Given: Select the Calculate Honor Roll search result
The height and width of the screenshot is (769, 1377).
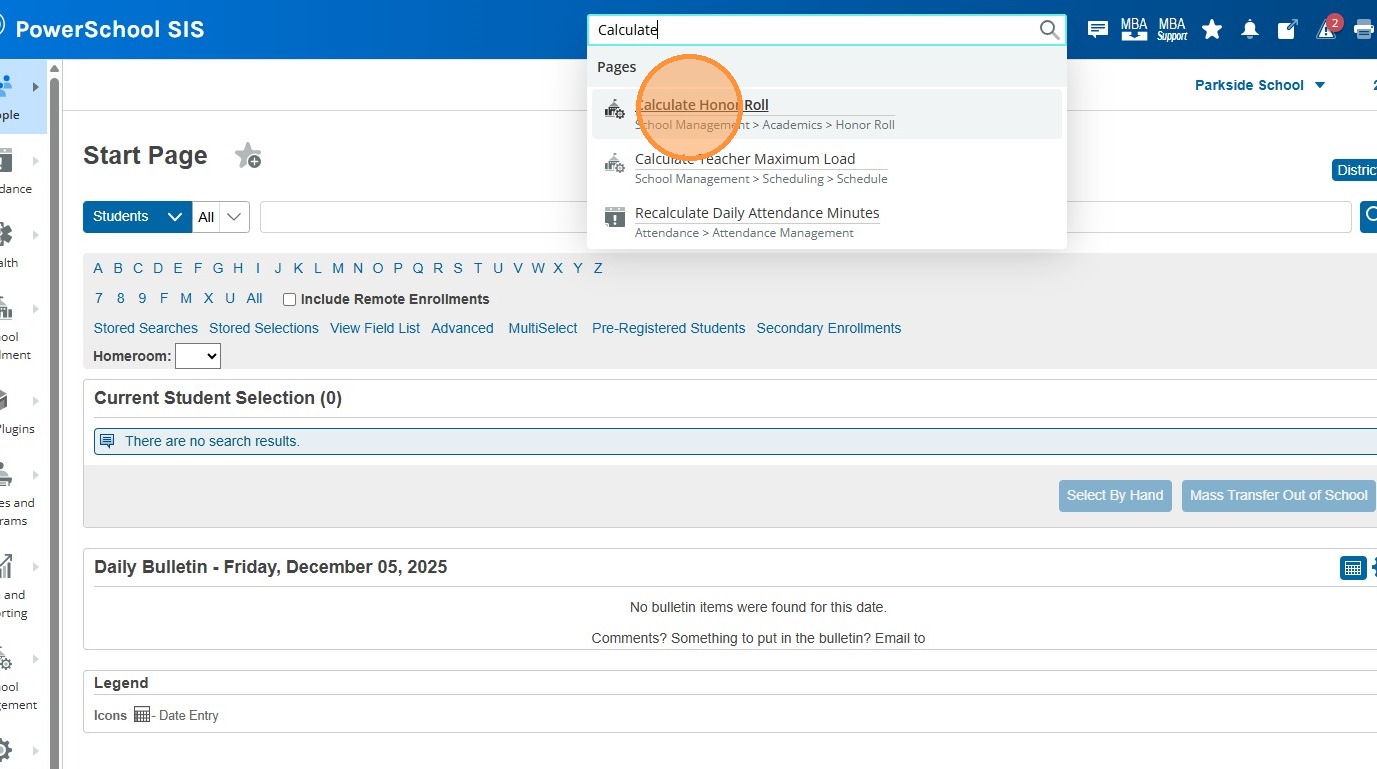Looking at the screenshot, I should tap(827, 114).
